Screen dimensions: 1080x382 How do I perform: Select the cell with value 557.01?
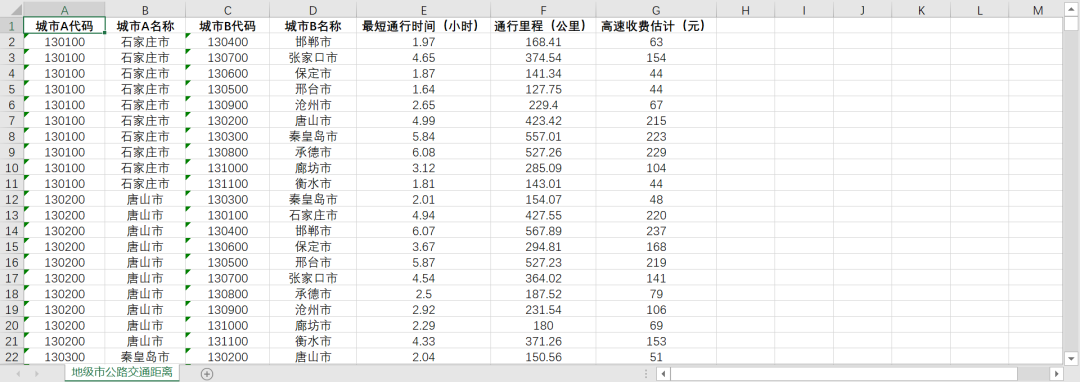point(543,136)
